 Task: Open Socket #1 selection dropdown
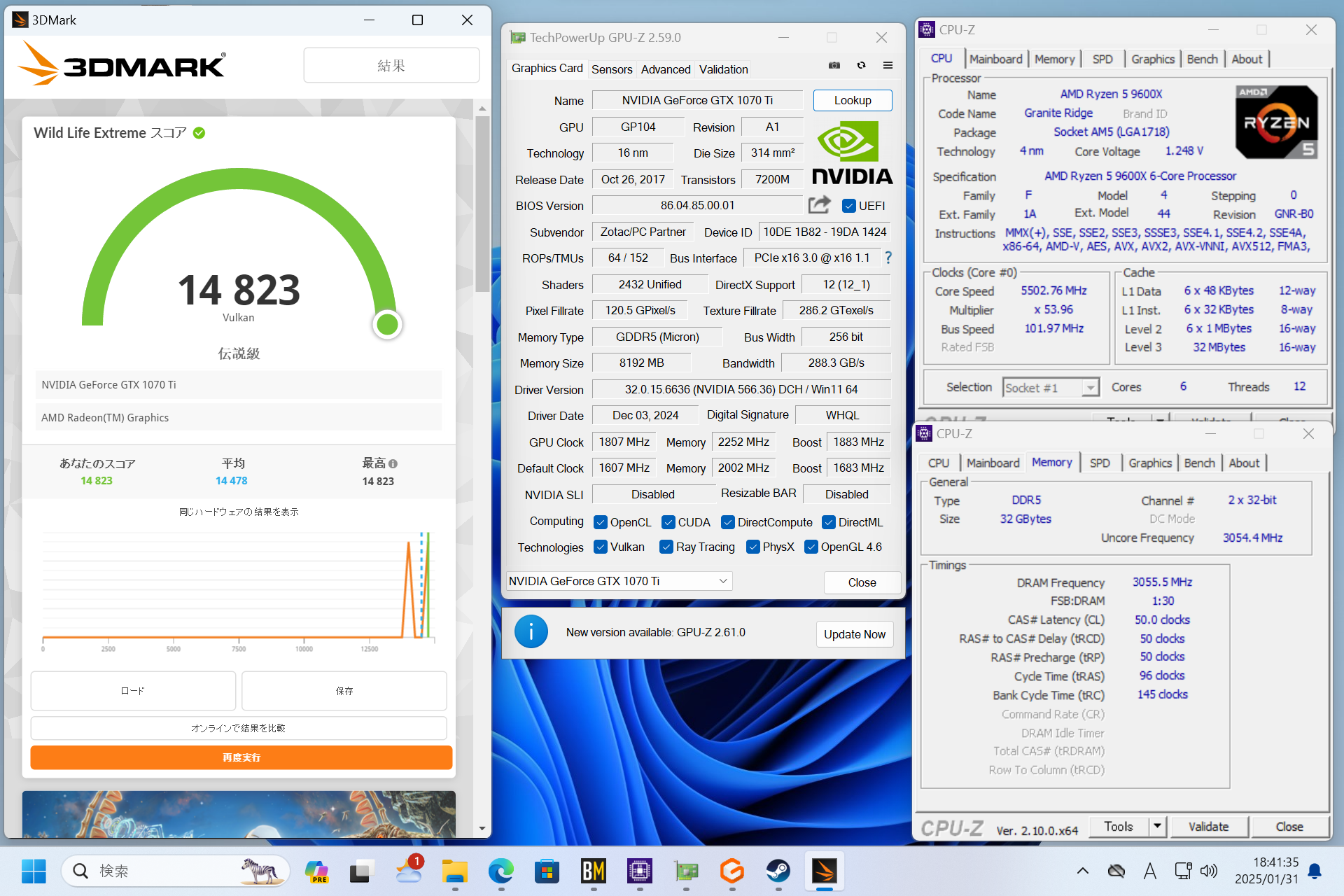[1051, 387]
